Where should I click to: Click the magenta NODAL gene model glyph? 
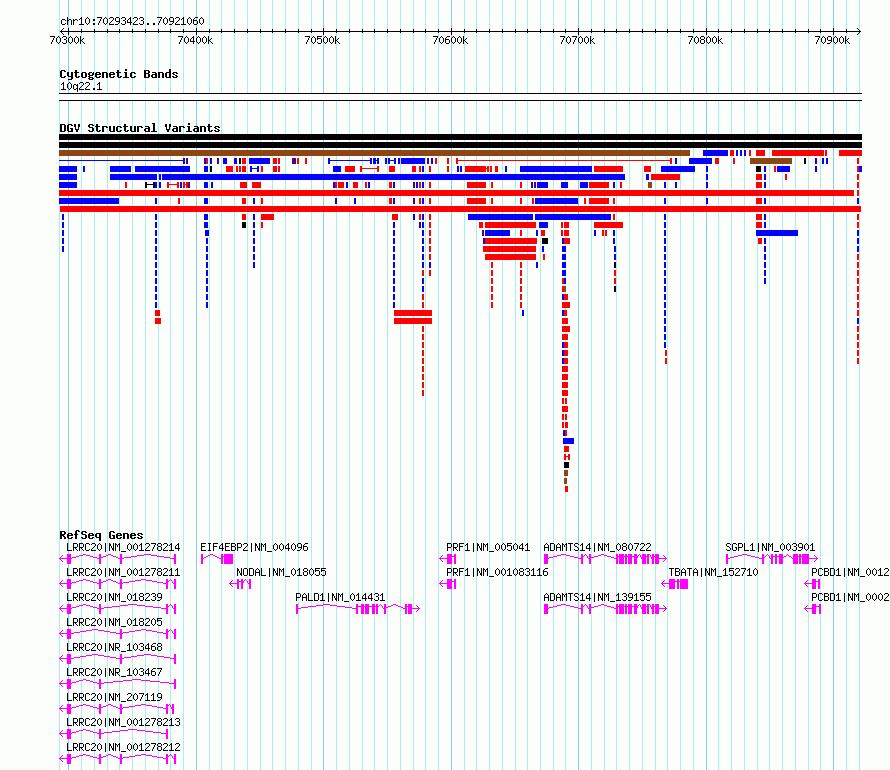pos(241,584)
